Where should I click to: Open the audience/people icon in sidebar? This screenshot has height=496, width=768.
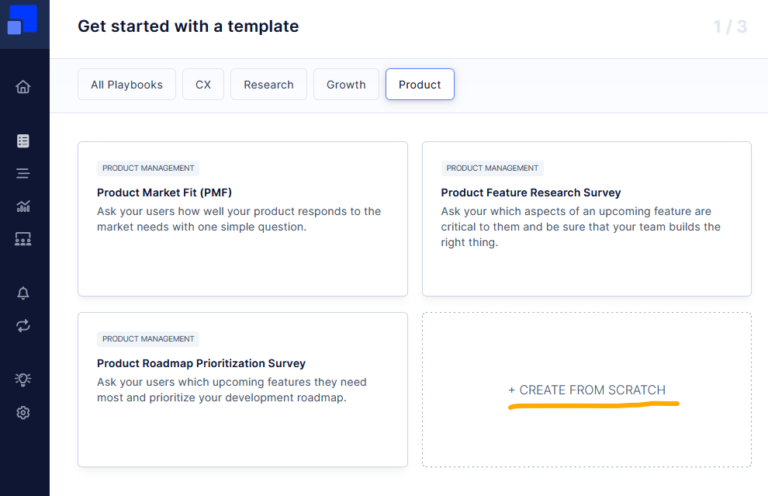[23, 239]
